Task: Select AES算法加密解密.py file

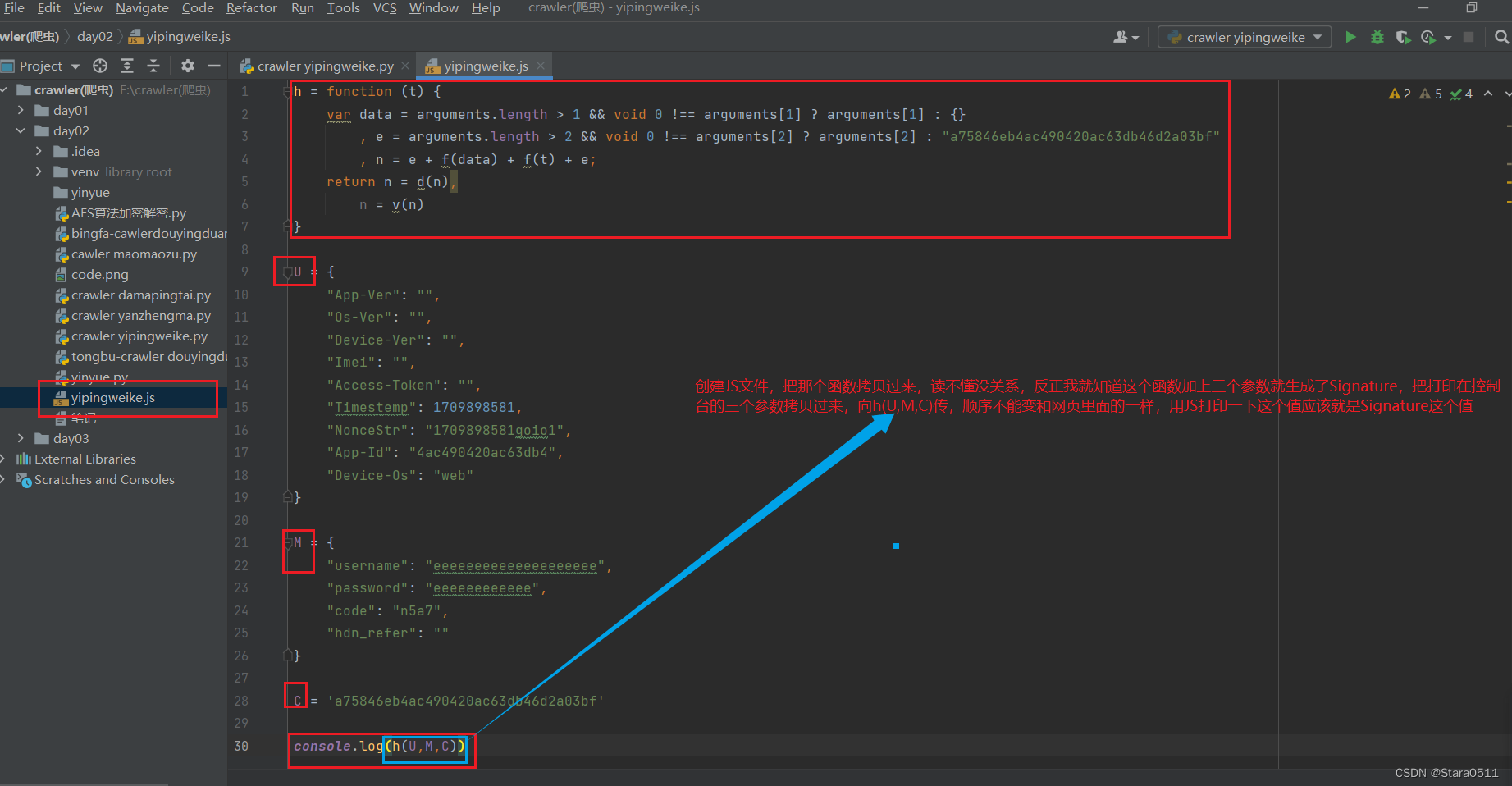Action: coord(128,212)
